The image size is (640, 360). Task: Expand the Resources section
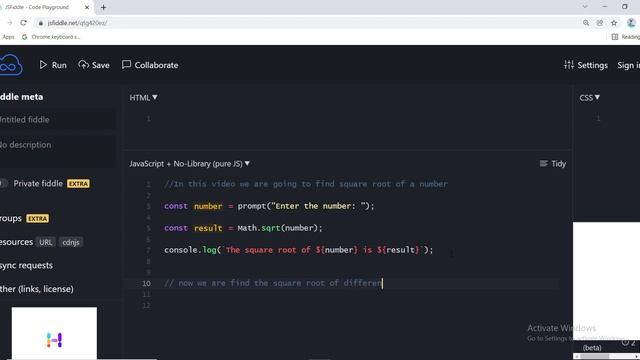point(16,242)
